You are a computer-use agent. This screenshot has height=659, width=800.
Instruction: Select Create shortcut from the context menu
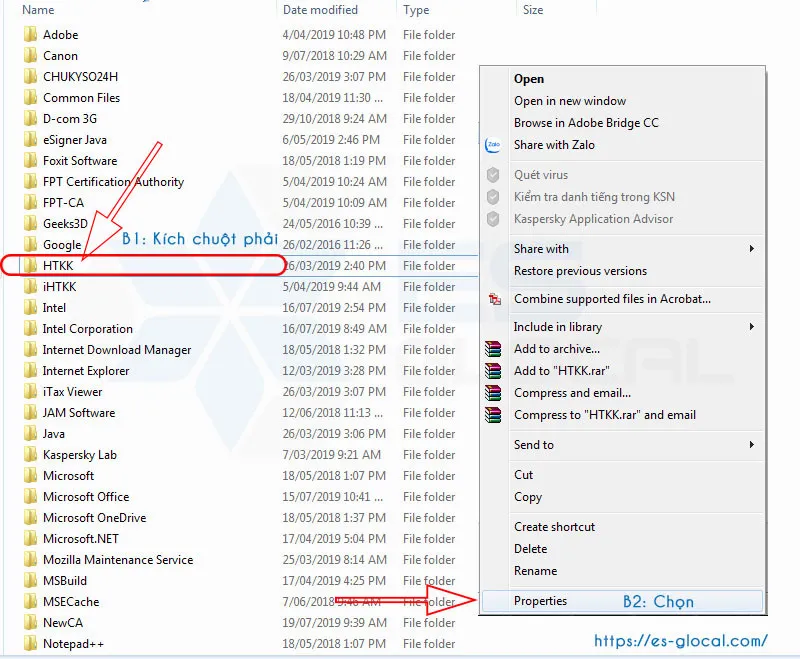[x=554, y=527]
